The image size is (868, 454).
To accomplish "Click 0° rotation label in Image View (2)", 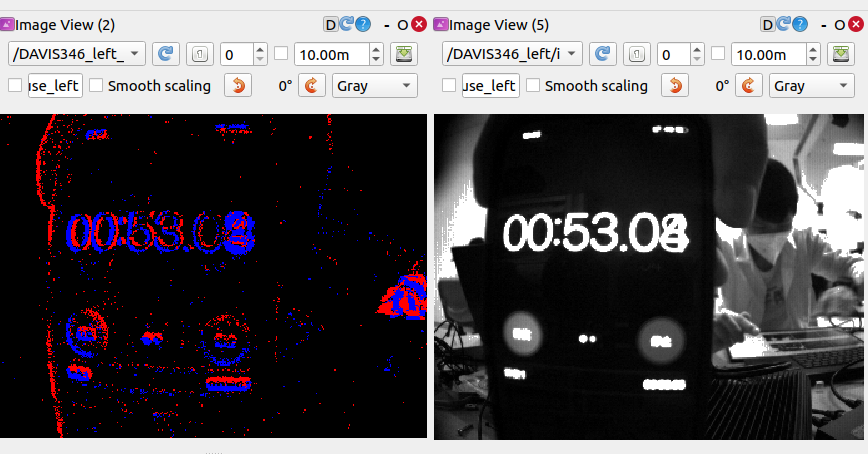I will point(285,86).
